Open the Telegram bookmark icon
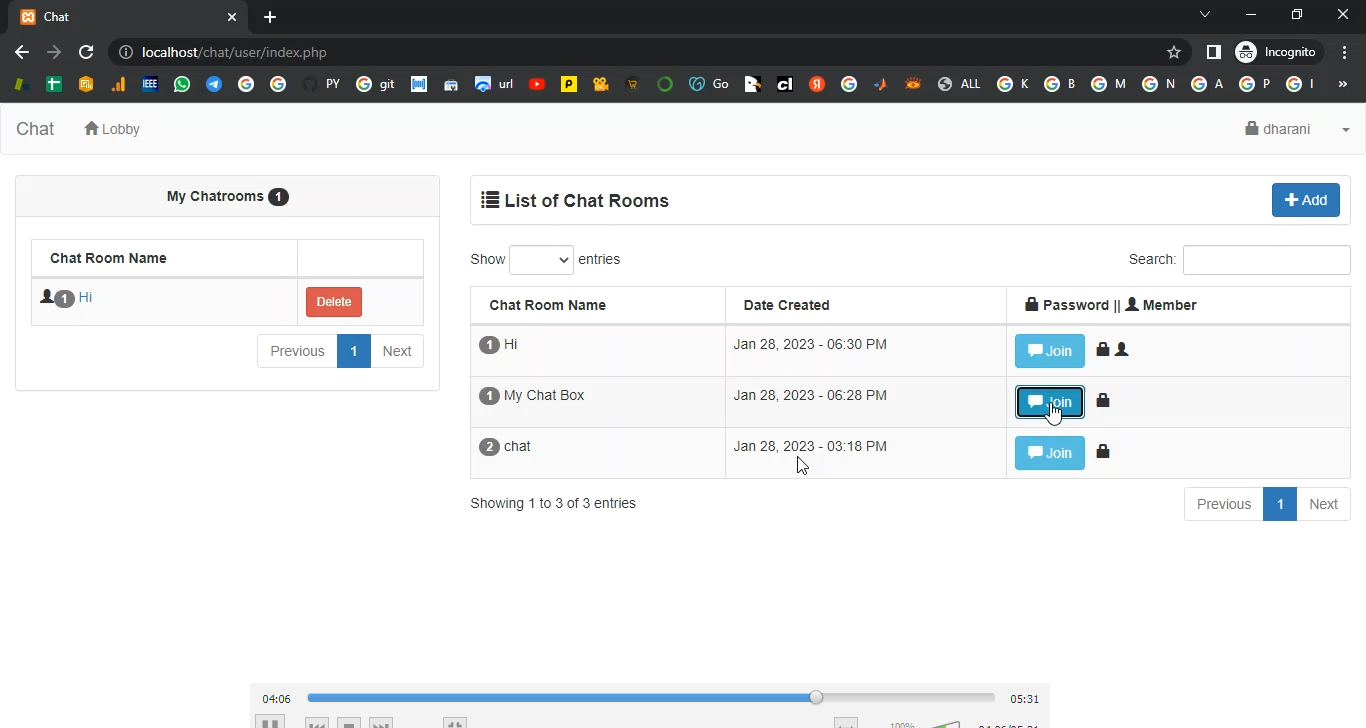This screenshot has height=728, width=1366. click(x=214, y=84)
